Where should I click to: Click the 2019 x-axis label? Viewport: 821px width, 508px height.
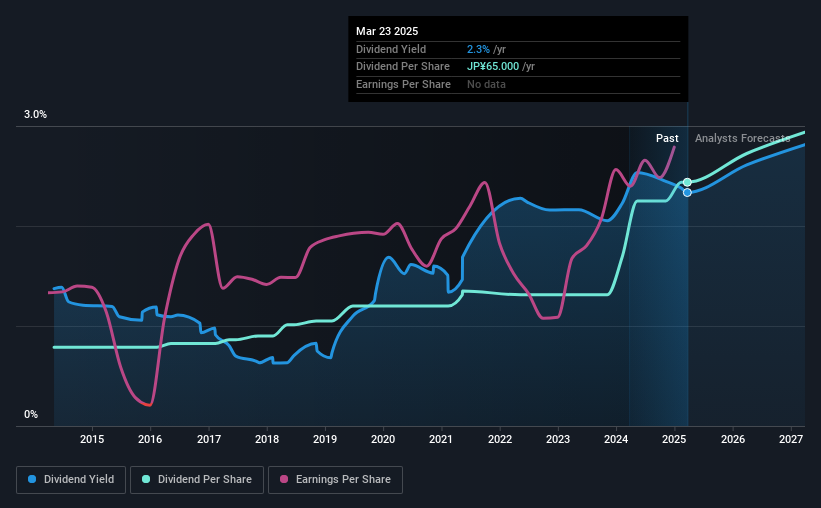point(325,439)
